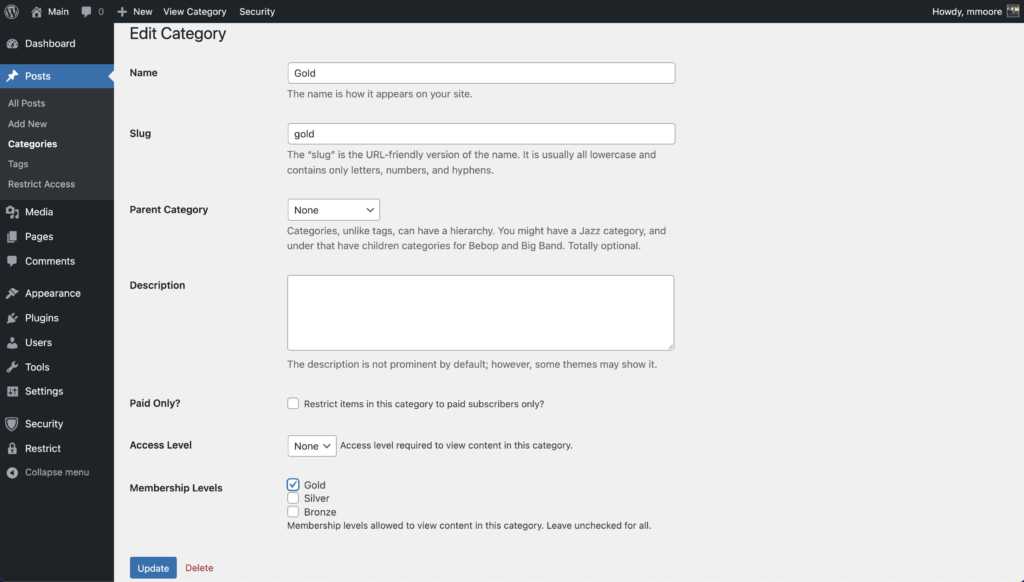
Task: Click the Security shield icon in sidebar
Action: (12, 424)
